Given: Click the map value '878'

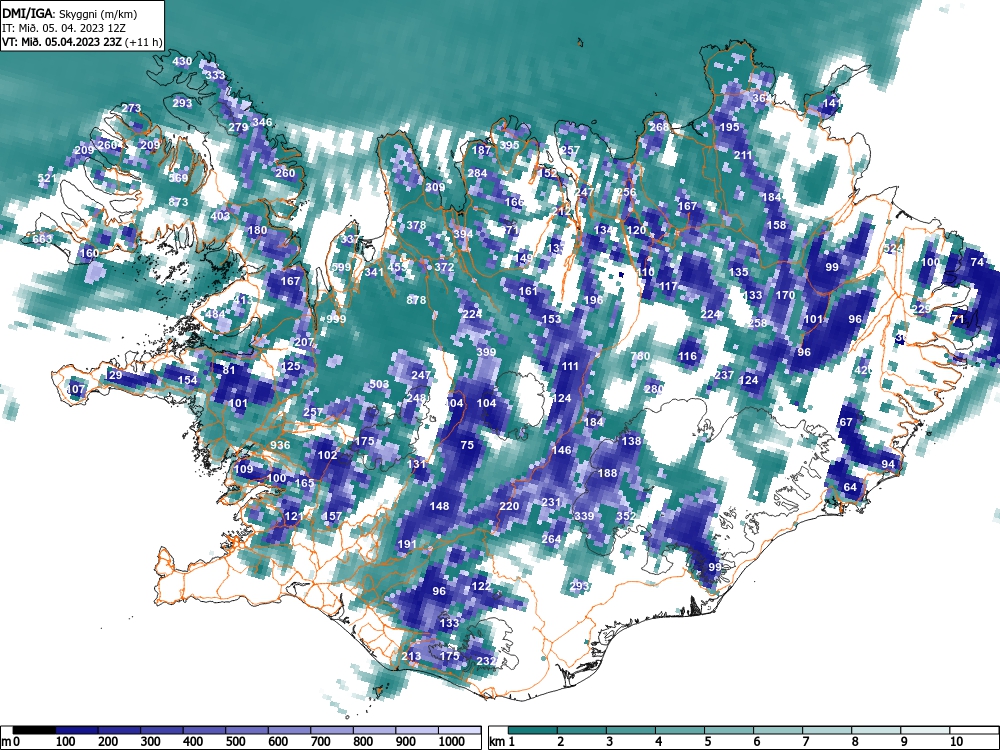Looking at the screenshot, I should (x=416, y=300).
